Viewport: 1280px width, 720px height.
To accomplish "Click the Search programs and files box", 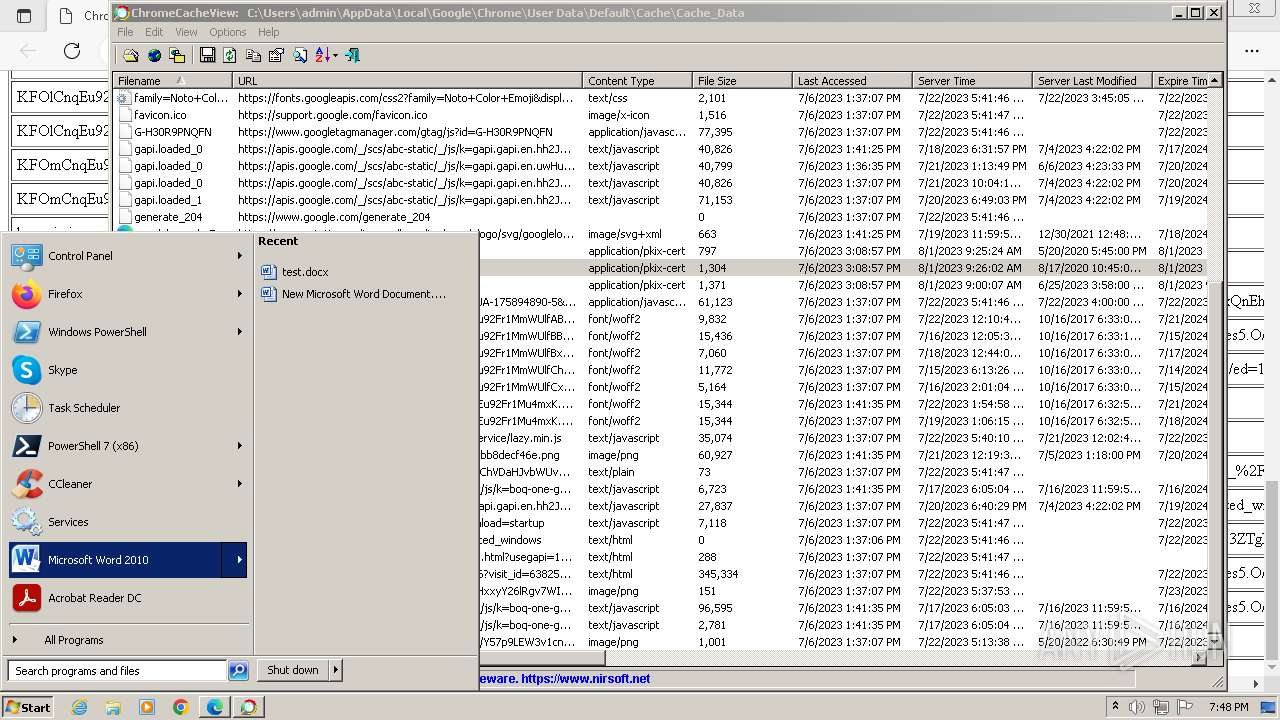I will 117,671.
